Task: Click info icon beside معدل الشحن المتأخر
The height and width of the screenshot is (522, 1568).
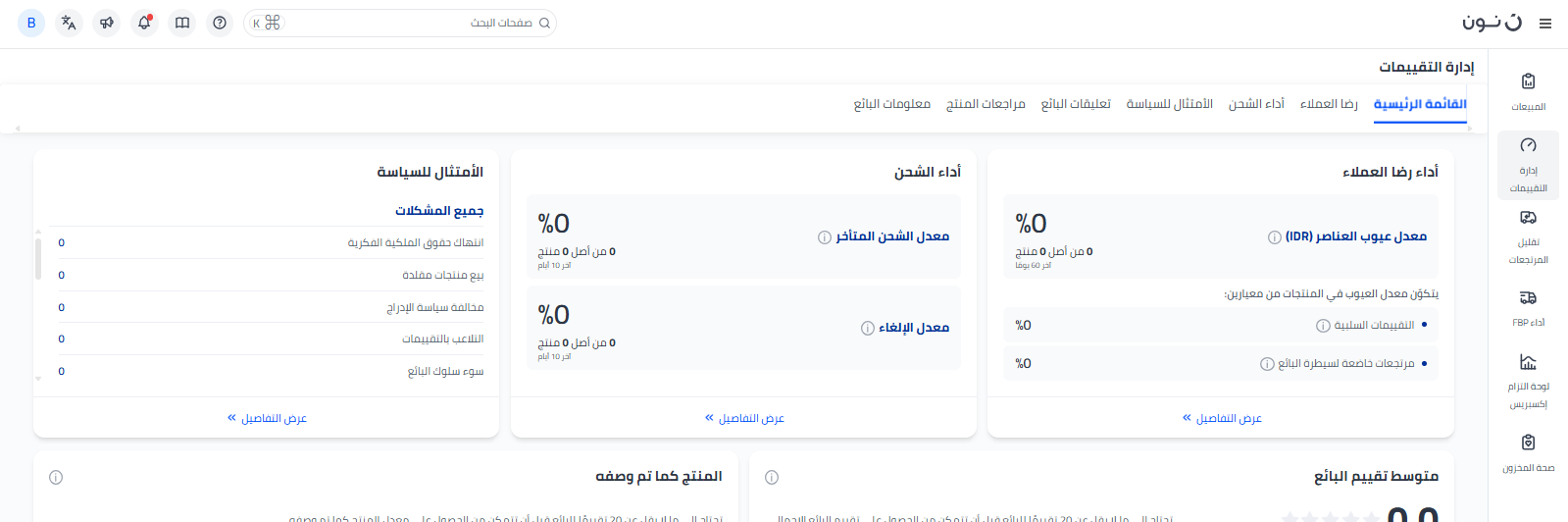Action: coord(825,237)
